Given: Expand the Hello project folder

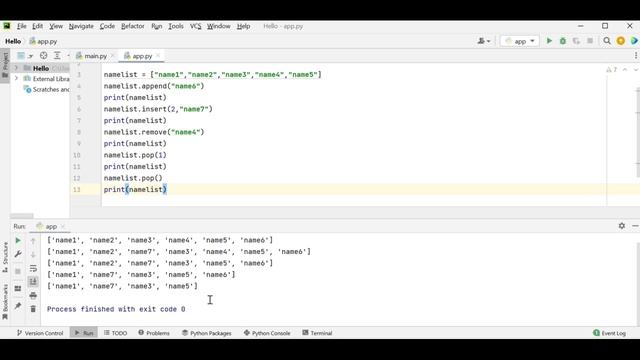Looking at the screenshot, I should pyautogui.click(x=16, y=67).
